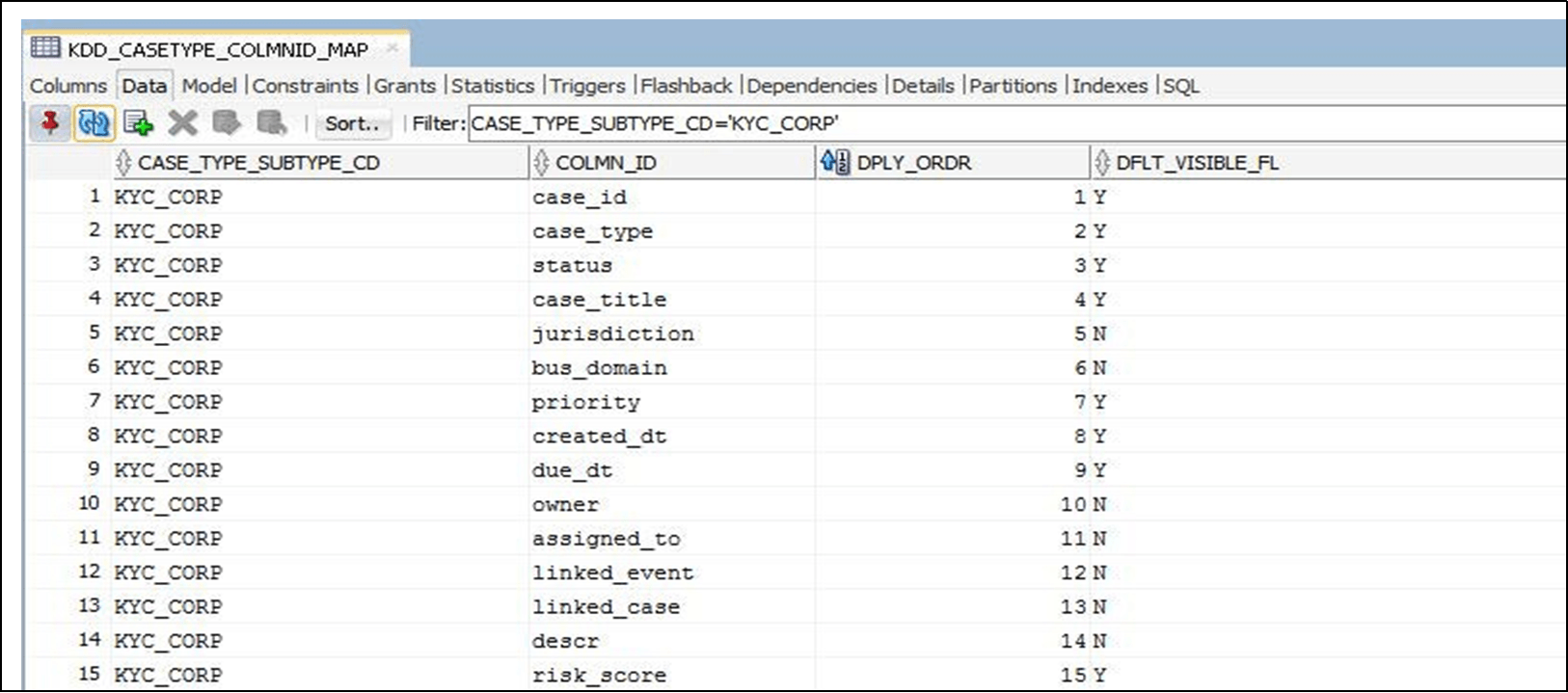This screenshot has height=693, width=1568.
Task: Click sort icon on DPLY_ORDR column
Action: pyautogui.click(x=835, y=162)
